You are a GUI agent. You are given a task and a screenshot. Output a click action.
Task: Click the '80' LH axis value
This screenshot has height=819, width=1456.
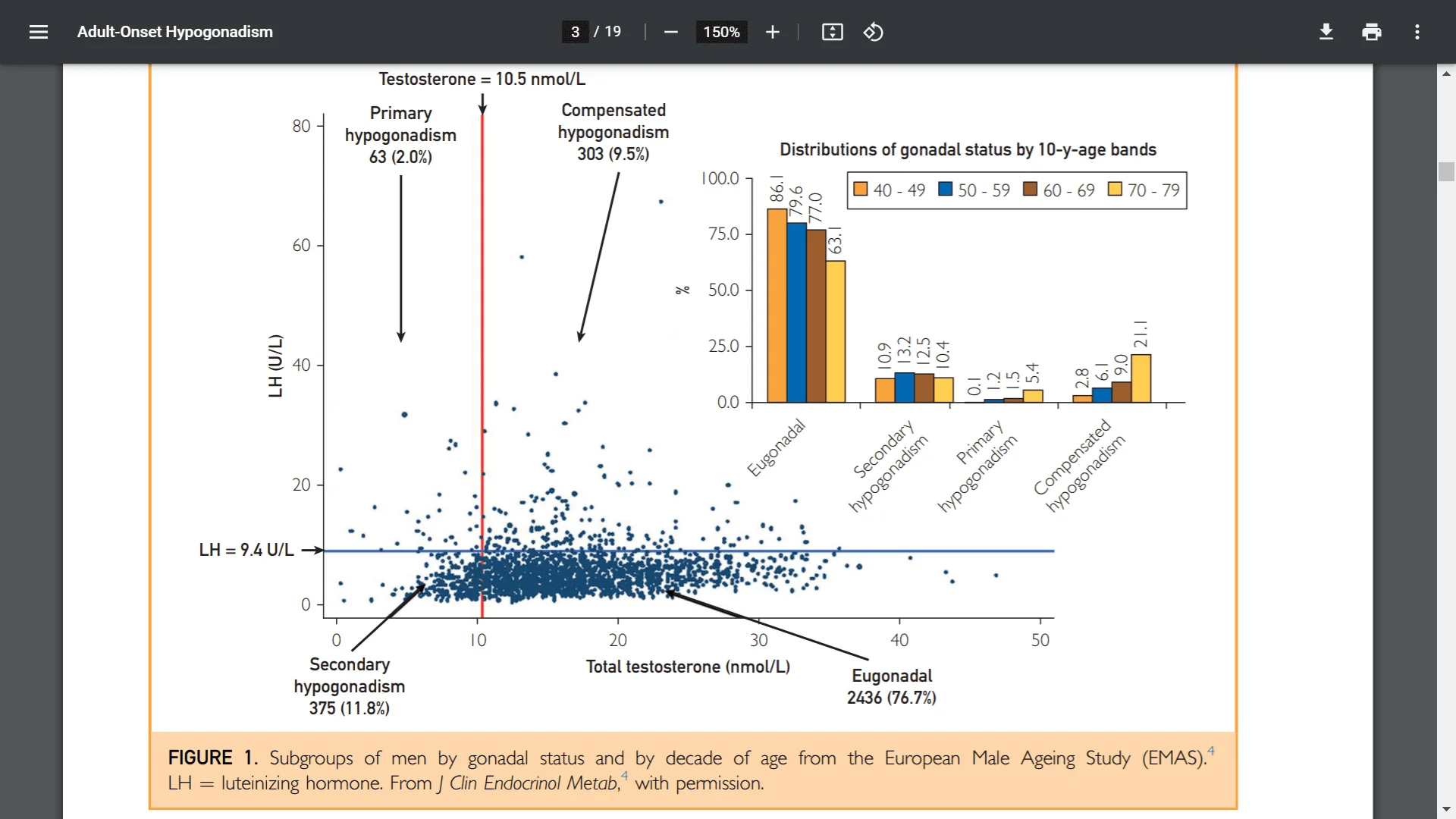point(301,126)
